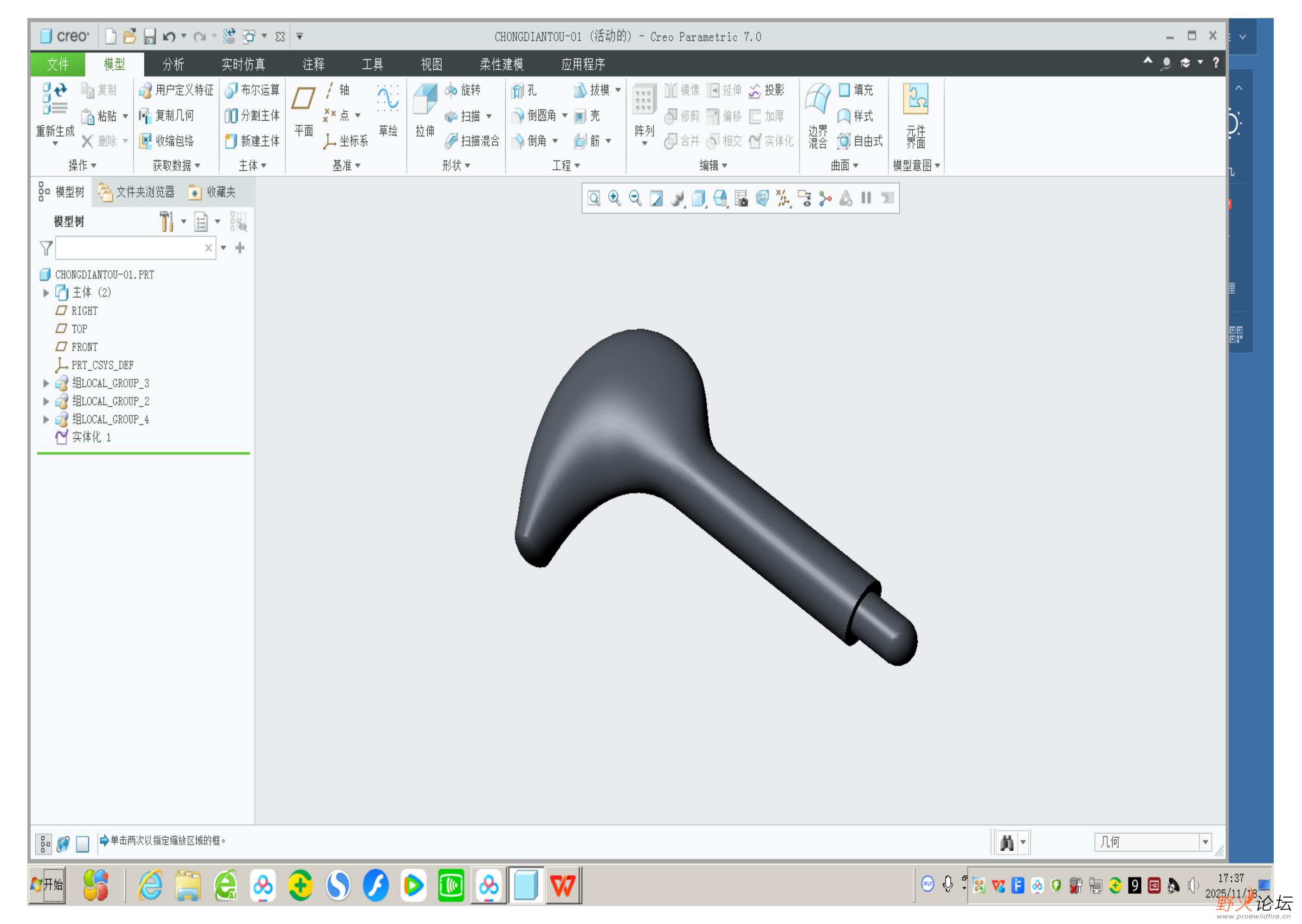Open the 几何 selection filter dropdown
Screen dimensions: 1302x924
pos(1205,842)
